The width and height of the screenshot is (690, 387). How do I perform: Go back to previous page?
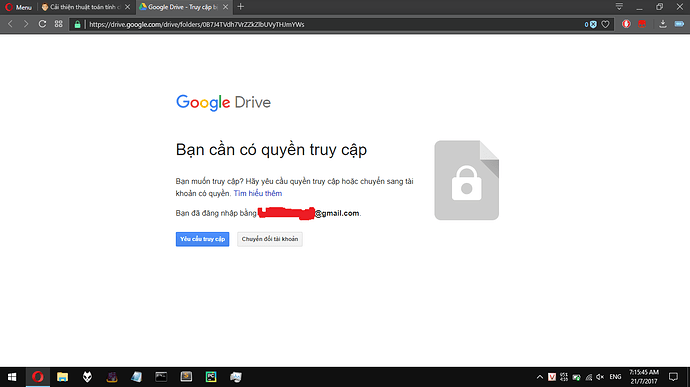coord(11,24)
